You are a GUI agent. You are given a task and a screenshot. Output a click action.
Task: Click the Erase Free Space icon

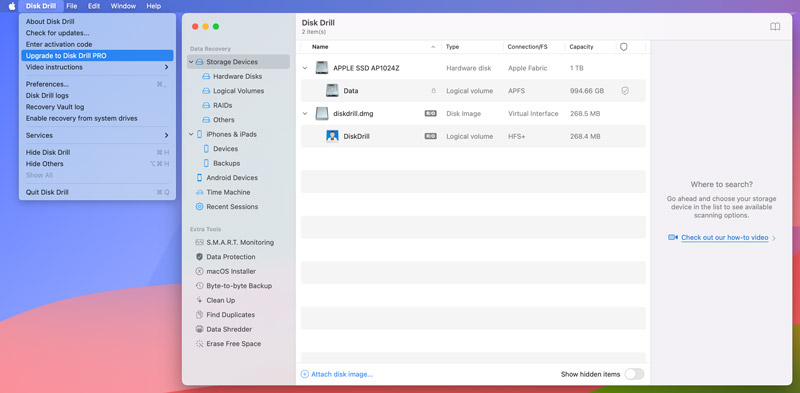pos(199,344)
